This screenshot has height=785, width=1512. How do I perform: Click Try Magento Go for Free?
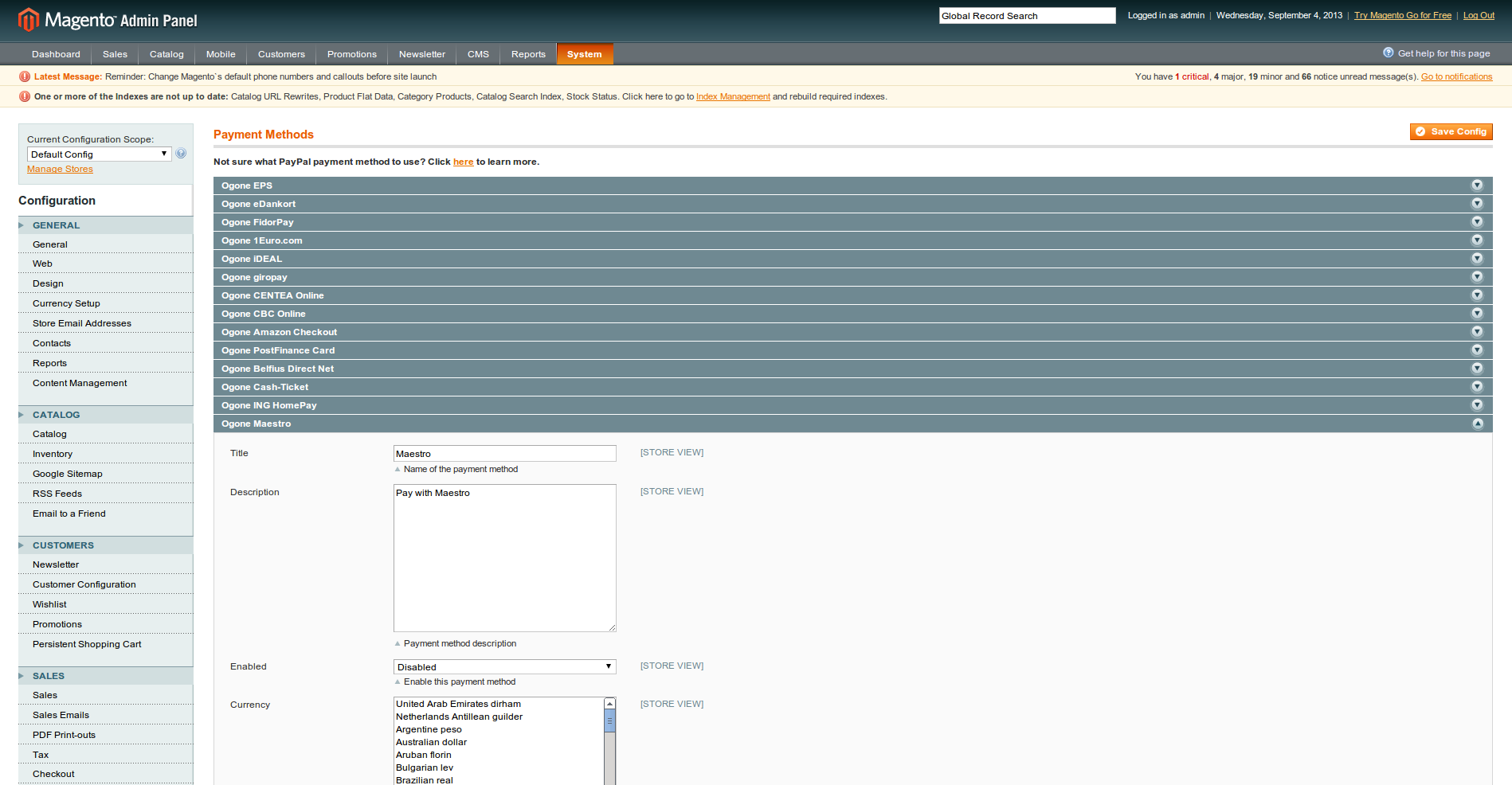pyautogui.click(x=1402, y=15)
